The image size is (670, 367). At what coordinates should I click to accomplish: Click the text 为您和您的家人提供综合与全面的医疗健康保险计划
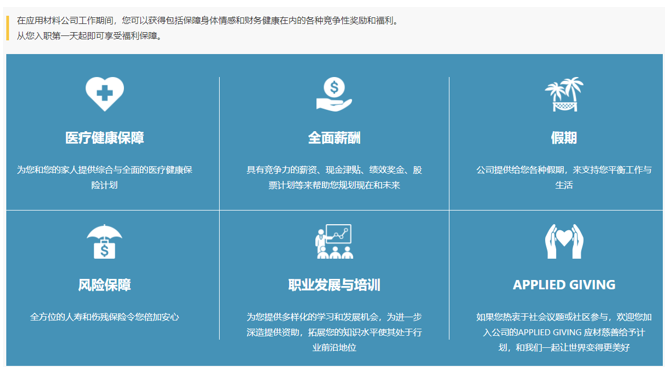tap(104, 177)
